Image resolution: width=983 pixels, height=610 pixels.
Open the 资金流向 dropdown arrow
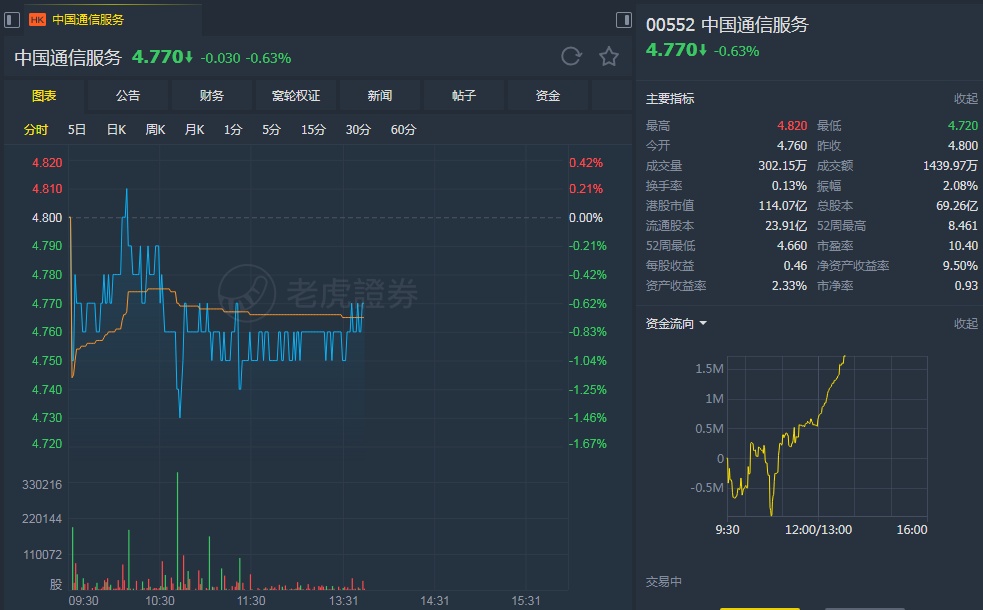[x=703, y=323]
